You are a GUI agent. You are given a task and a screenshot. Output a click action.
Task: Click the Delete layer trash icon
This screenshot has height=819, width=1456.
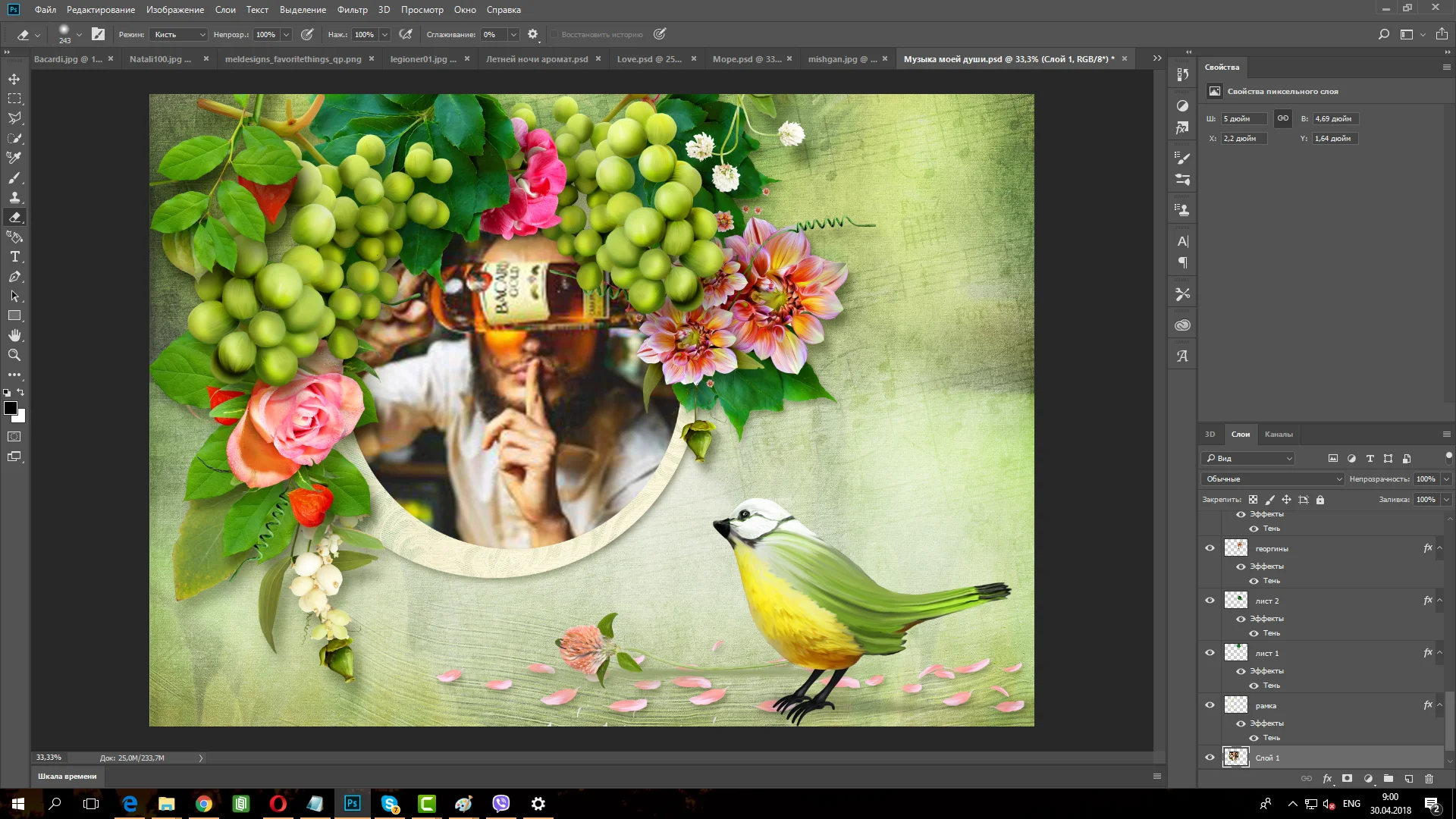(x=1429, y=779)
